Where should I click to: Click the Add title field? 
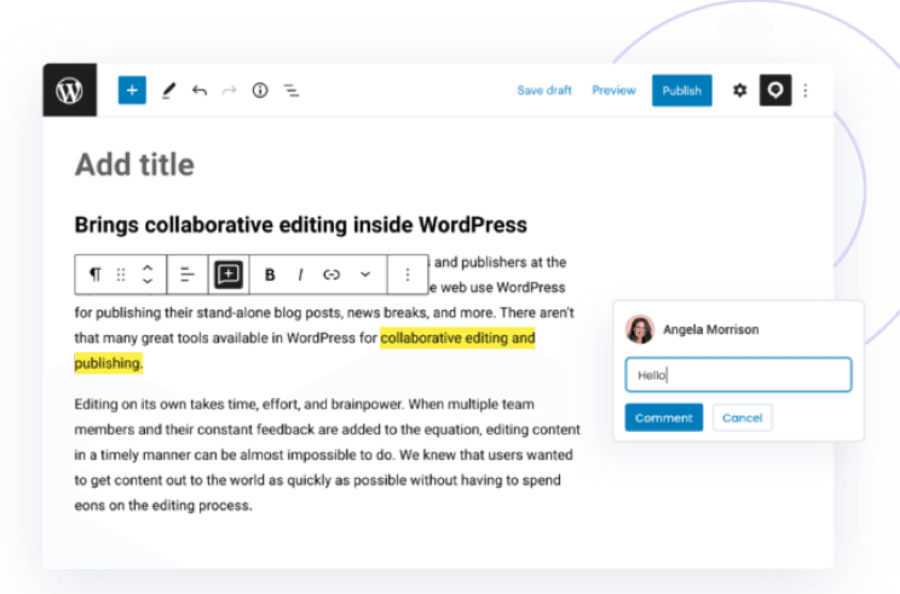pyautogui.click(x=135, y=165)
